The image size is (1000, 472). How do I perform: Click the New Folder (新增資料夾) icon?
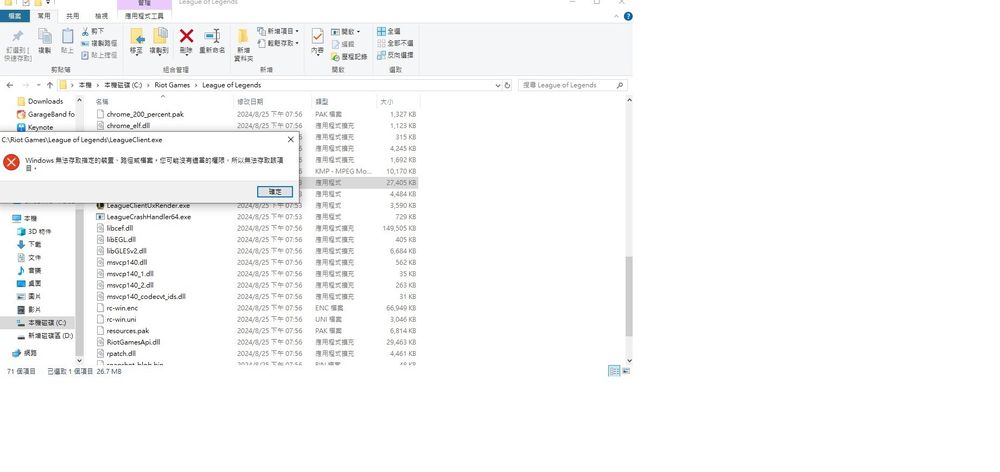coord(243,42)
